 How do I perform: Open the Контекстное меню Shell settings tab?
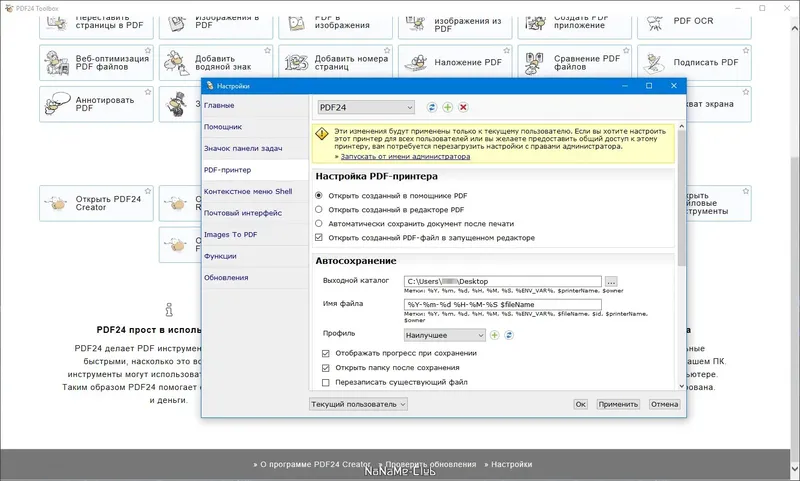[255, 191]
